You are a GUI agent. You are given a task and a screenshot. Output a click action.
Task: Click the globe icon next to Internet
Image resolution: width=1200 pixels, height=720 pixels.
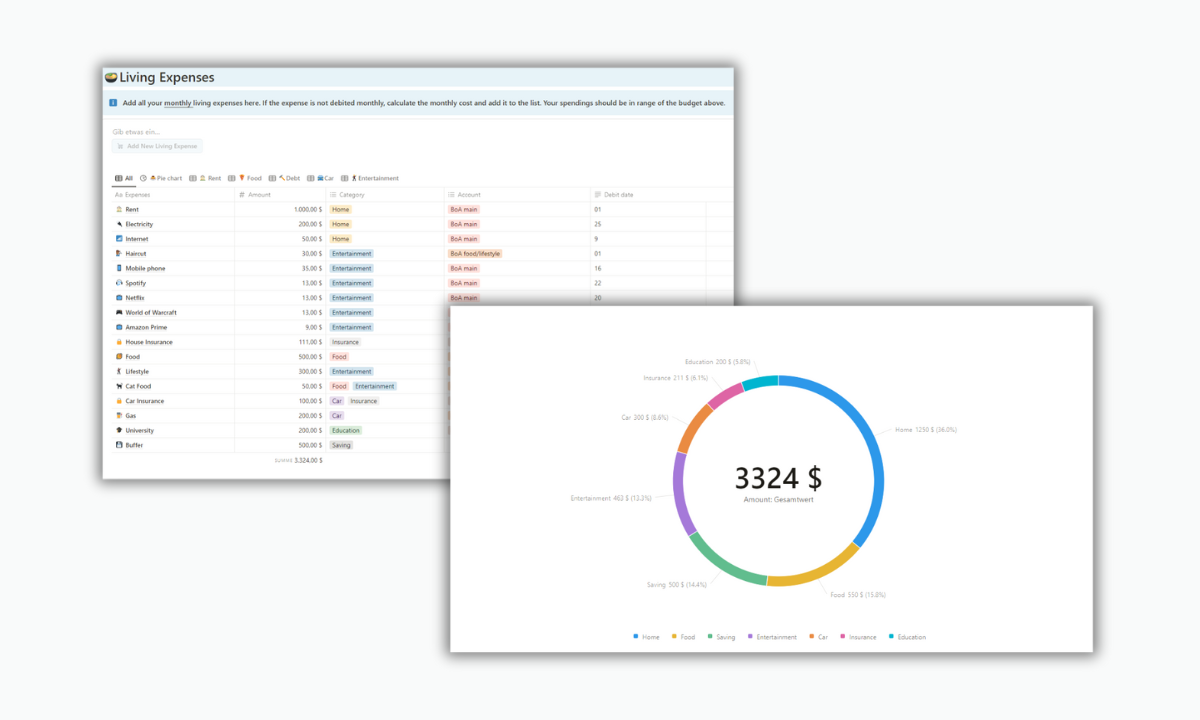(x=118, y=238)
